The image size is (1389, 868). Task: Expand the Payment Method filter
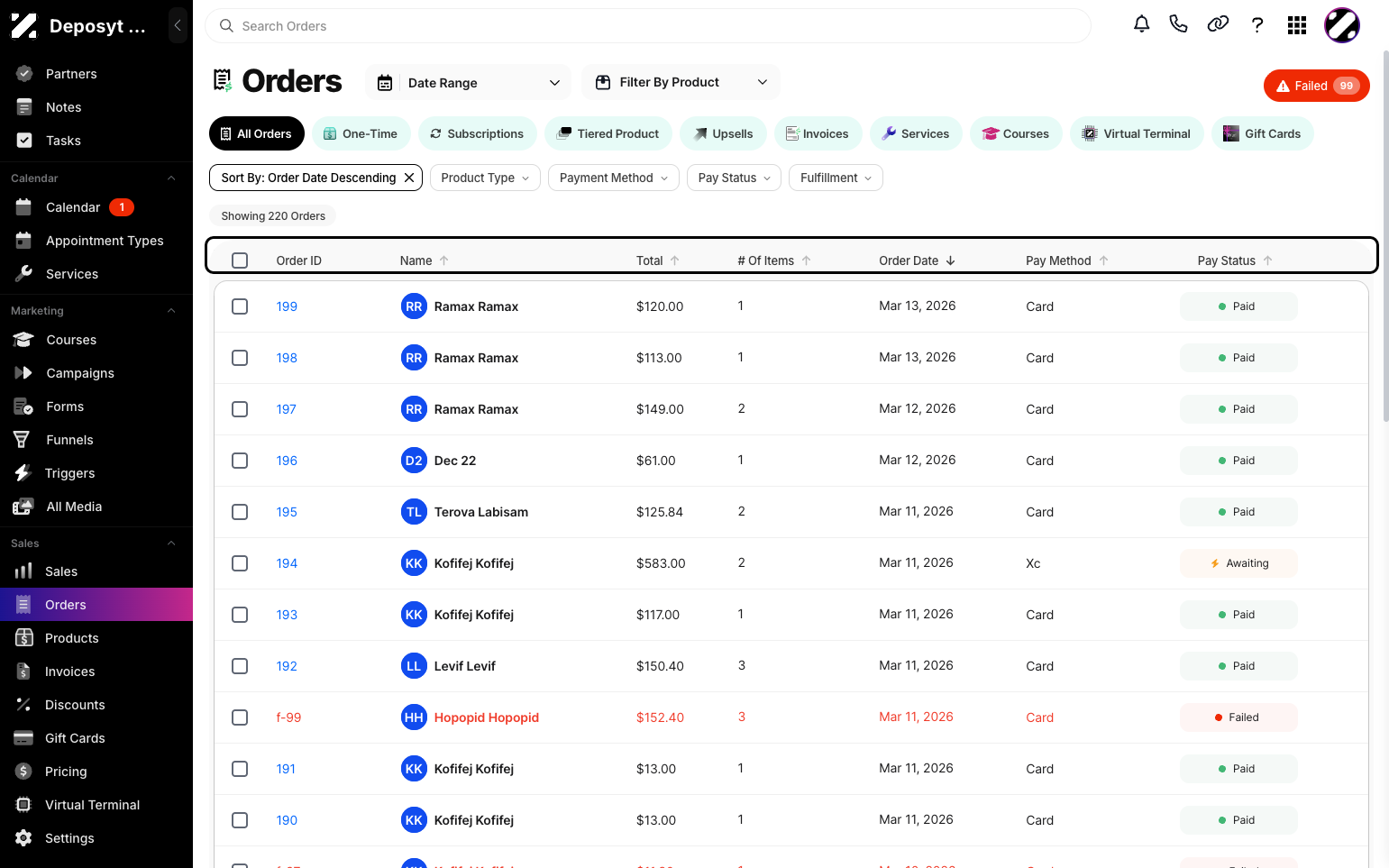614,178
